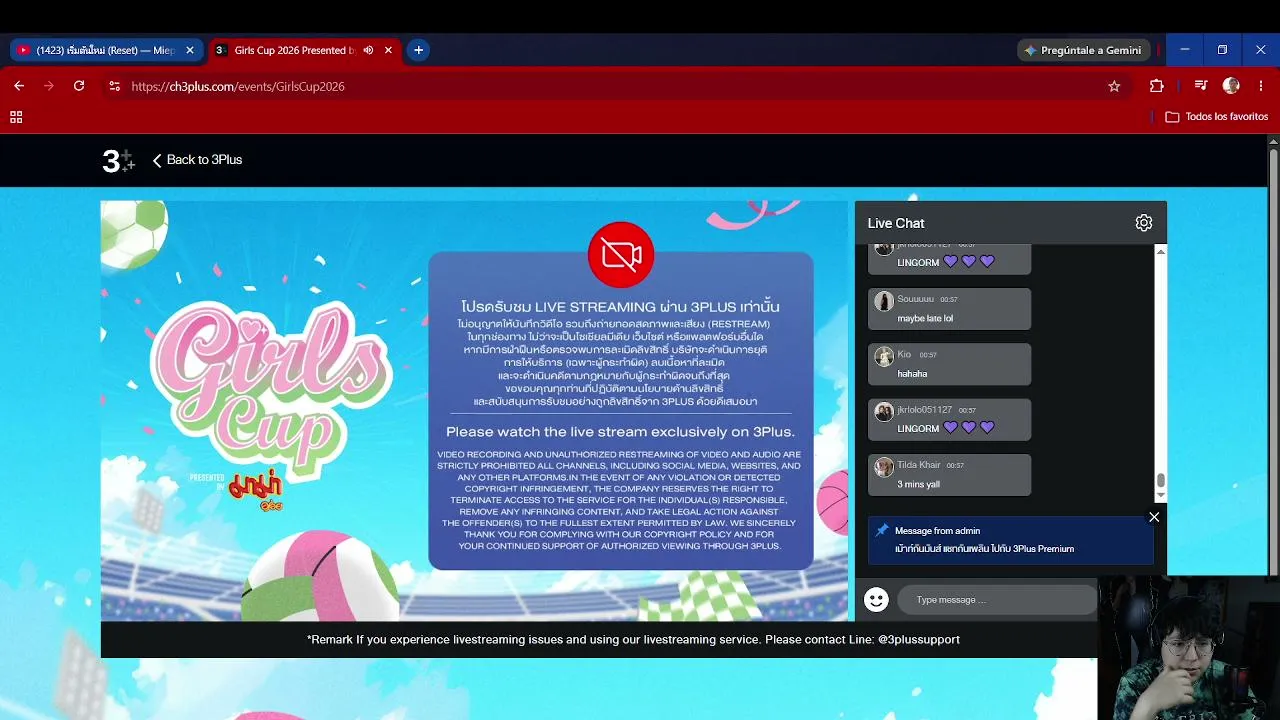Click the chat scrollbar up arrow
Screen dimensions: 1280x720
click(x=1161, y=250)
